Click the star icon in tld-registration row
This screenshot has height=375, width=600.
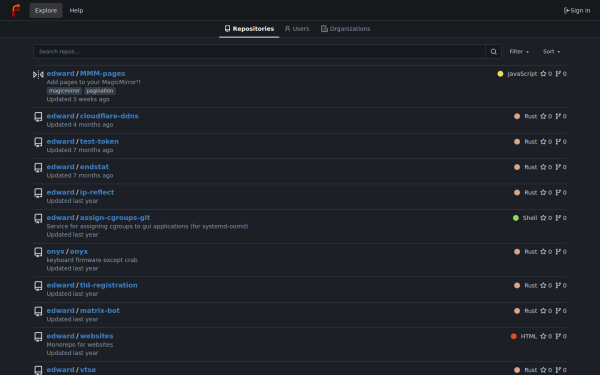(x=543, y=285)
